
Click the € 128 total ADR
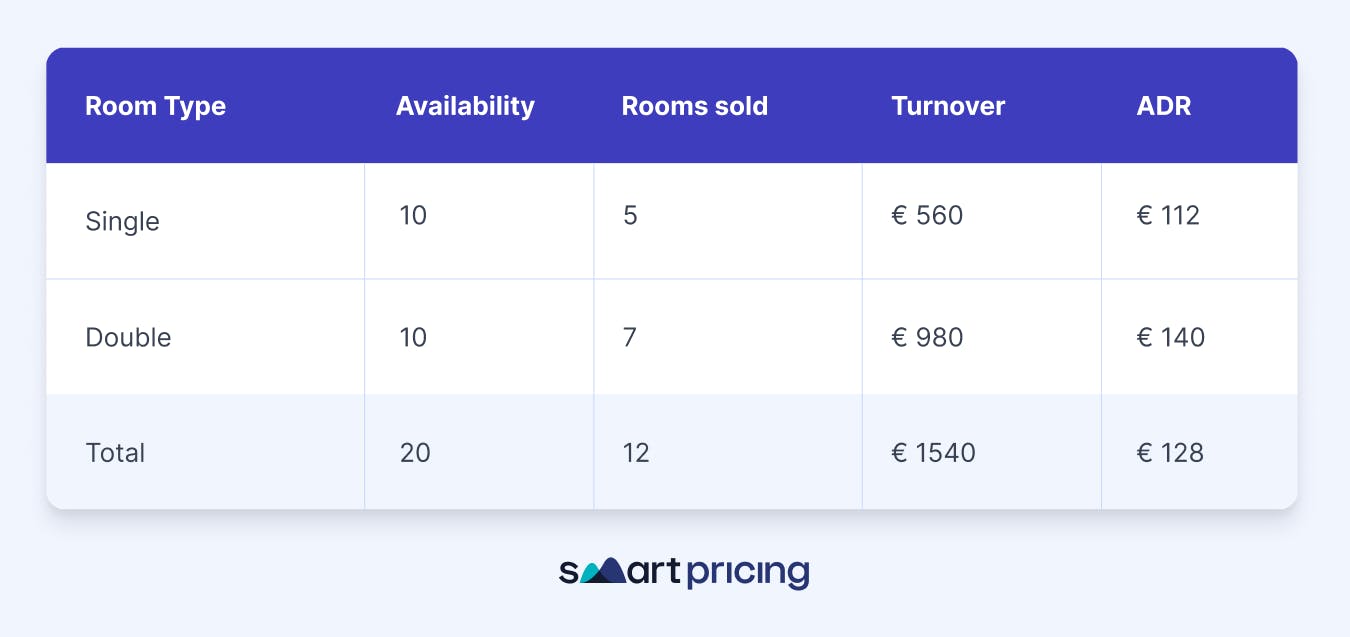pyautogui.click(x=1170, y=453)
